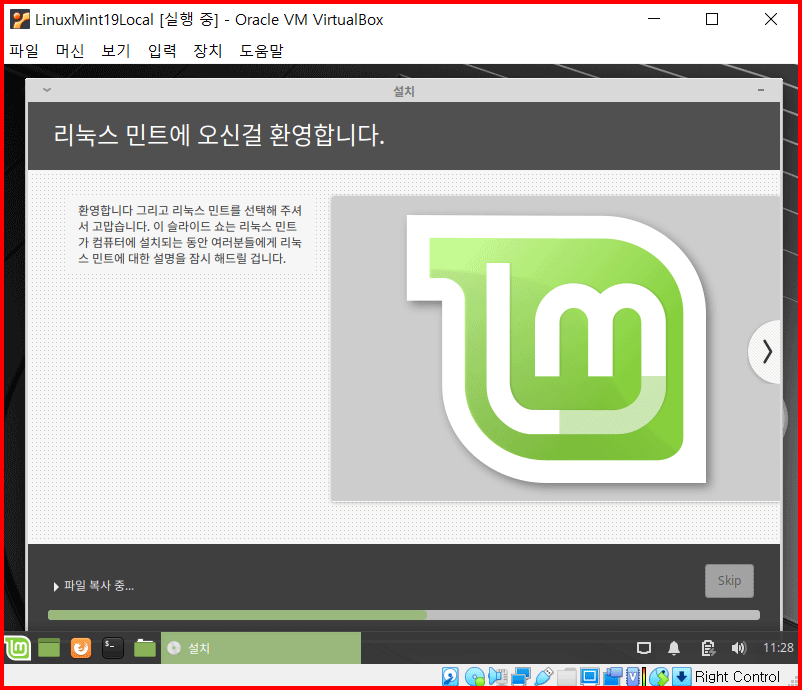Open the Linux Mint start menu
This screenshot has height=690, width=802.
(17, 648)
